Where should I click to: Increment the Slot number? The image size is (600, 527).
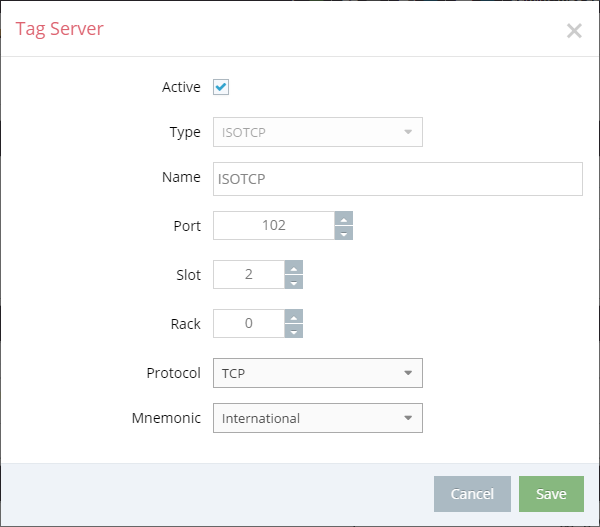[x=294, y=268]
